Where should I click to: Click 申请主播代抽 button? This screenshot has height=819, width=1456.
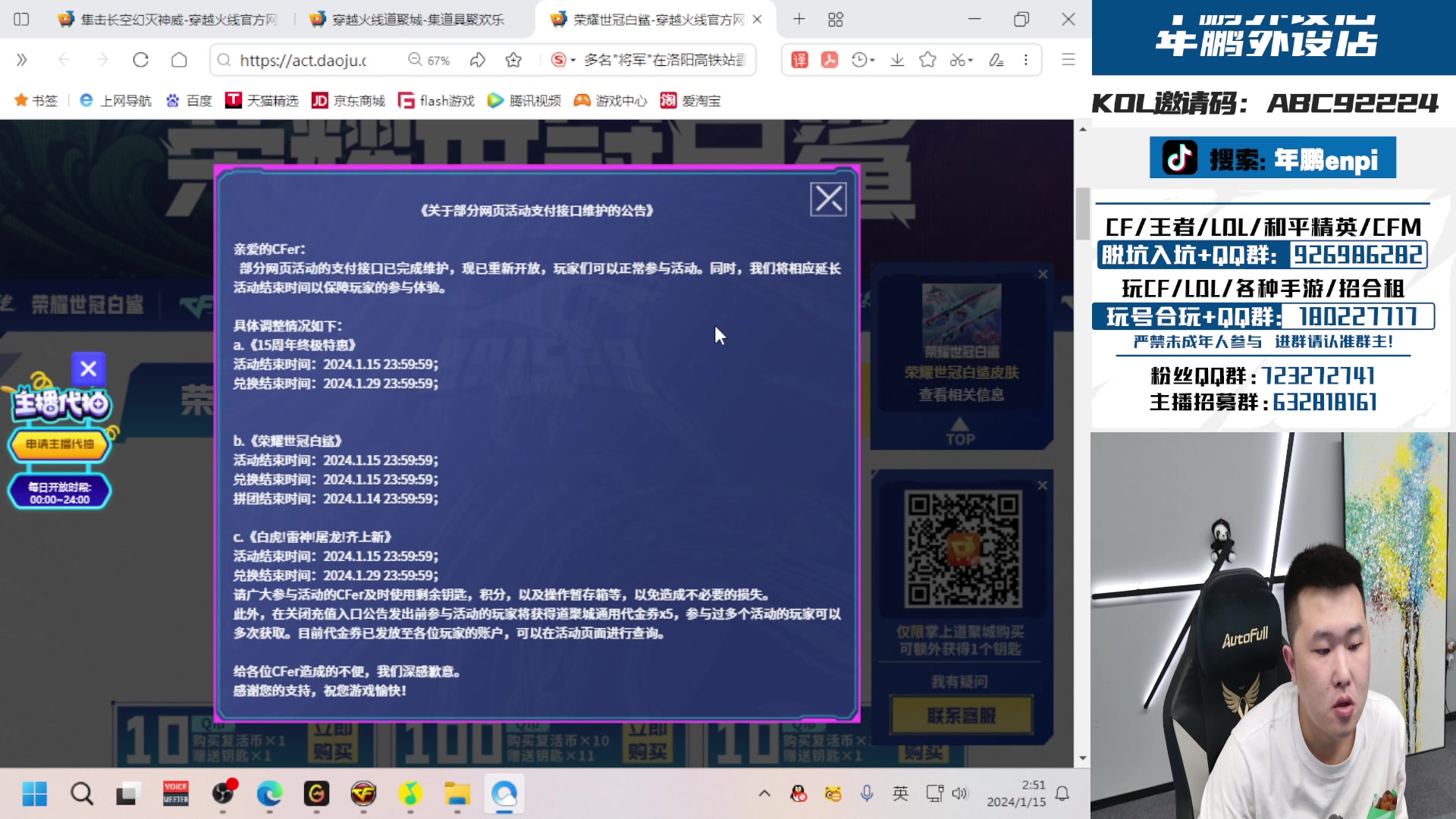point(60,444)
